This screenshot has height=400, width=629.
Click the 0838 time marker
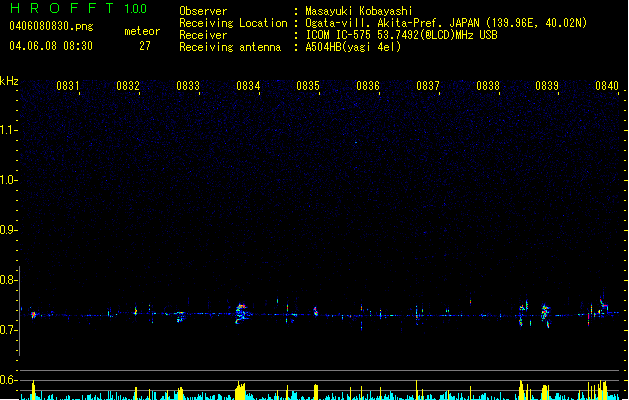[x=488, y=86]
